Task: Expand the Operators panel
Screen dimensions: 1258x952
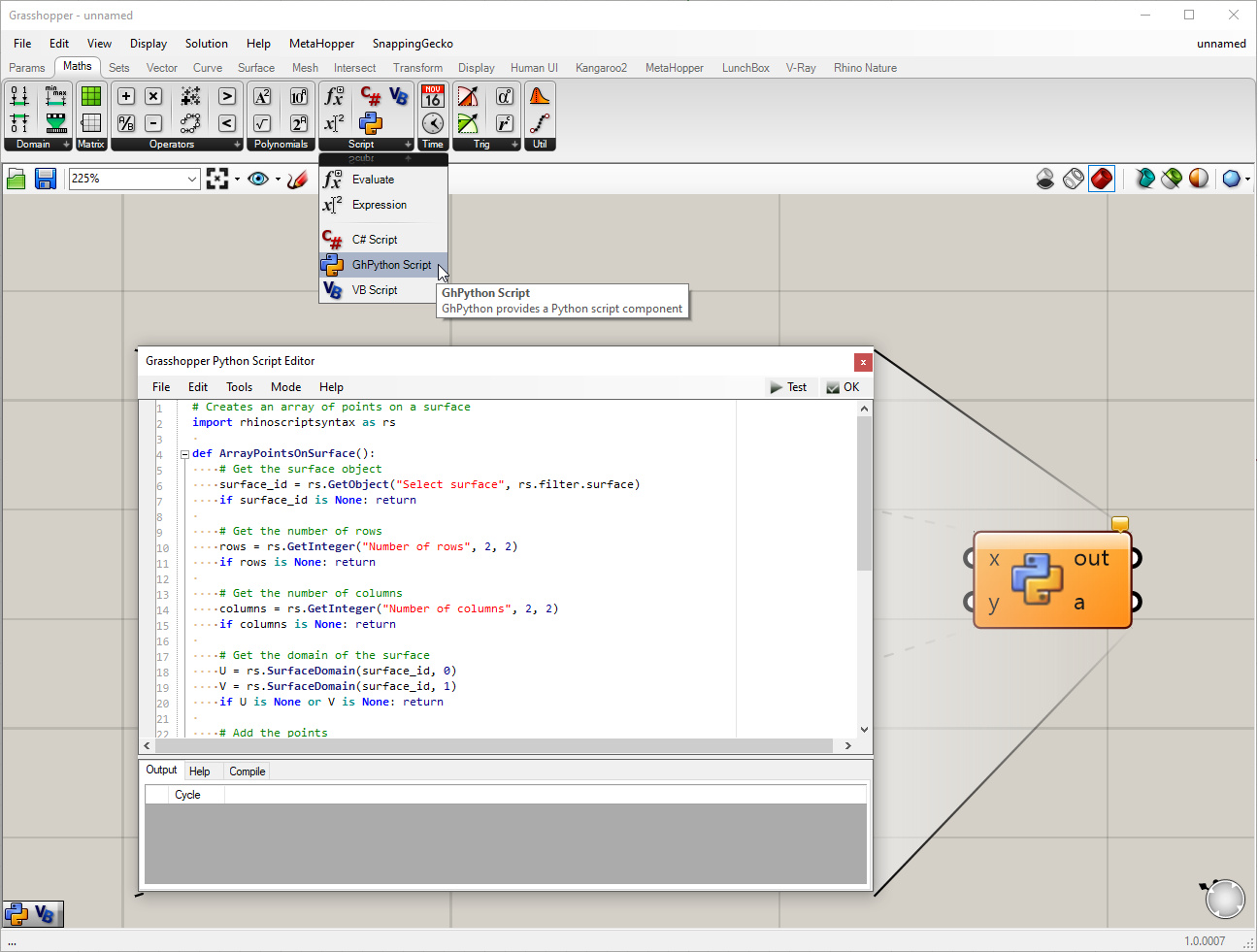Action: click(x=237, y=145)
